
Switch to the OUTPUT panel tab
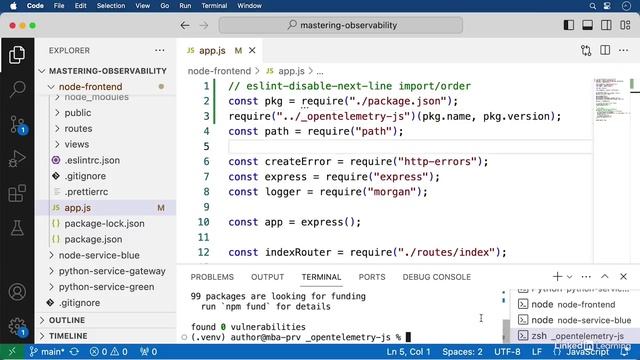point(267,277)
